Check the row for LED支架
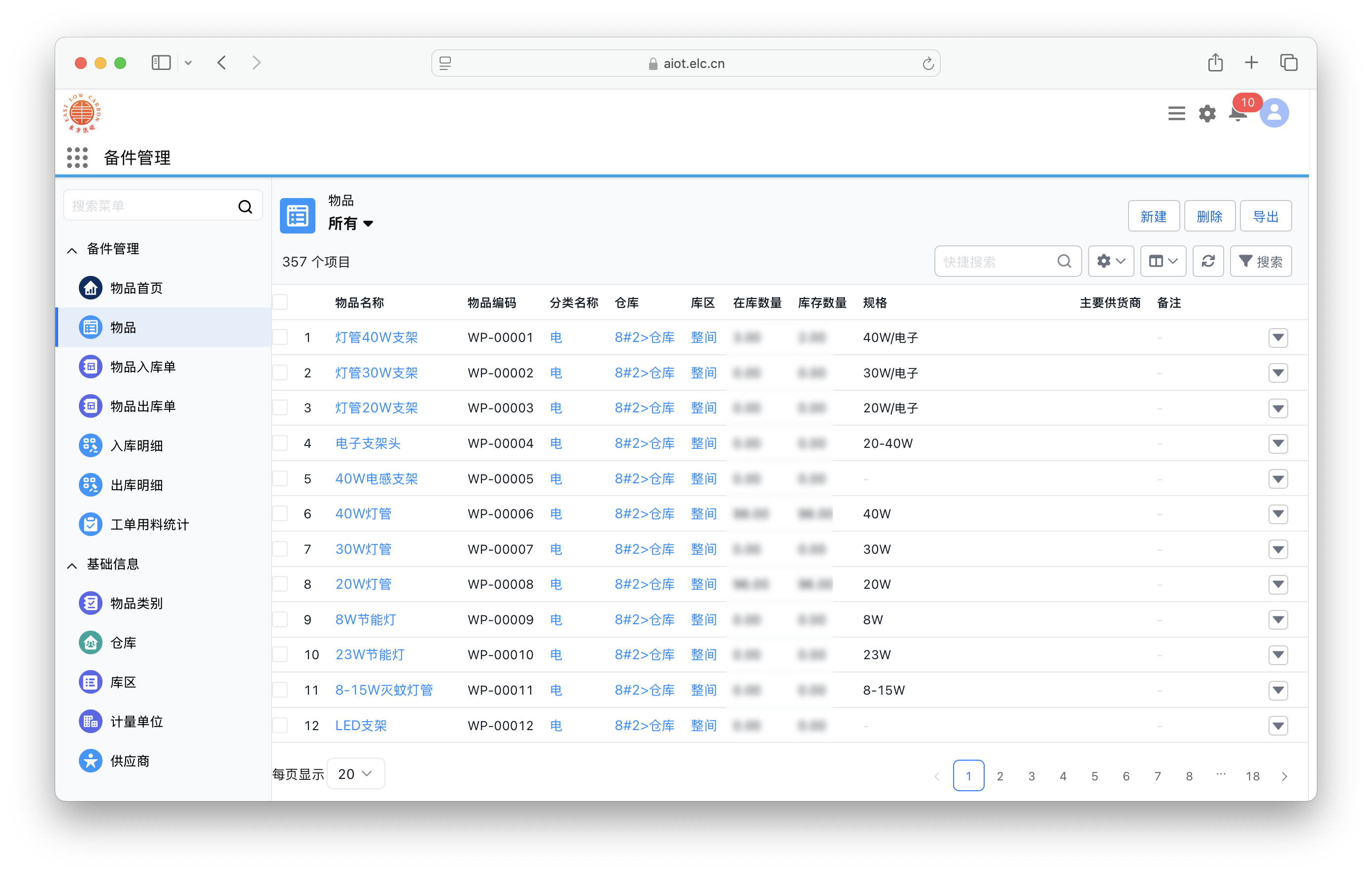1372x874 pixels. (x=280, y=725)
